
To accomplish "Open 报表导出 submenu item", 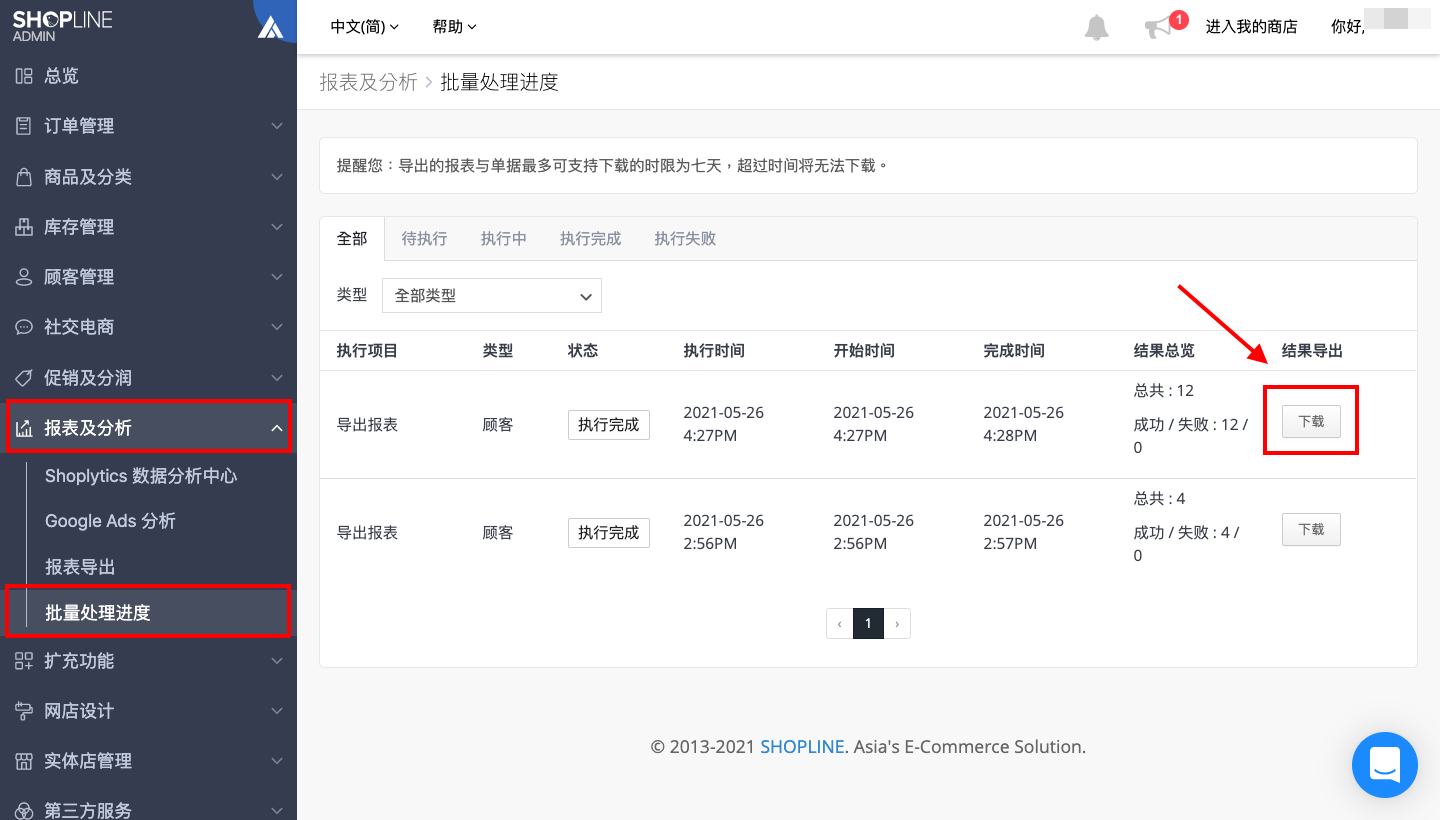I will tap(80, 567).
